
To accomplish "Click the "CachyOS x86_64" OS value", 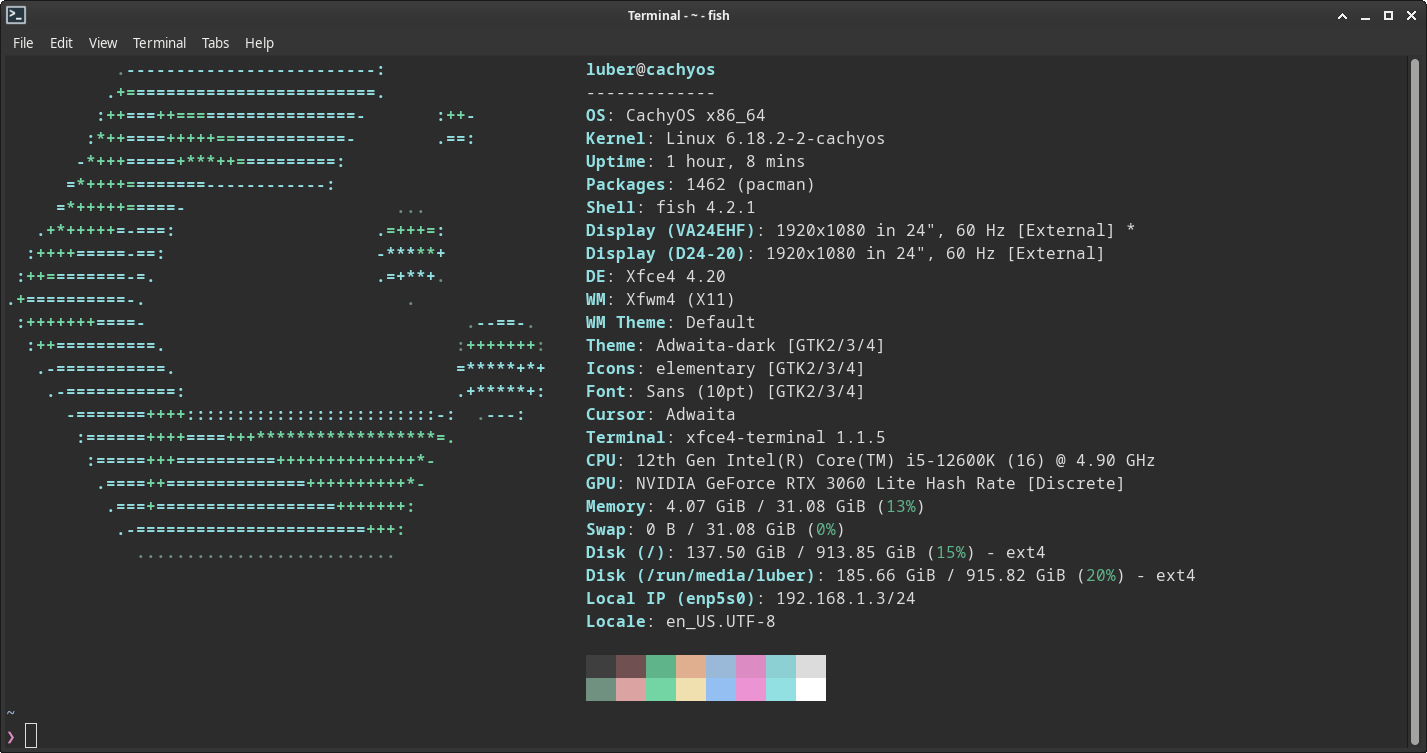I will click(696, 116).
